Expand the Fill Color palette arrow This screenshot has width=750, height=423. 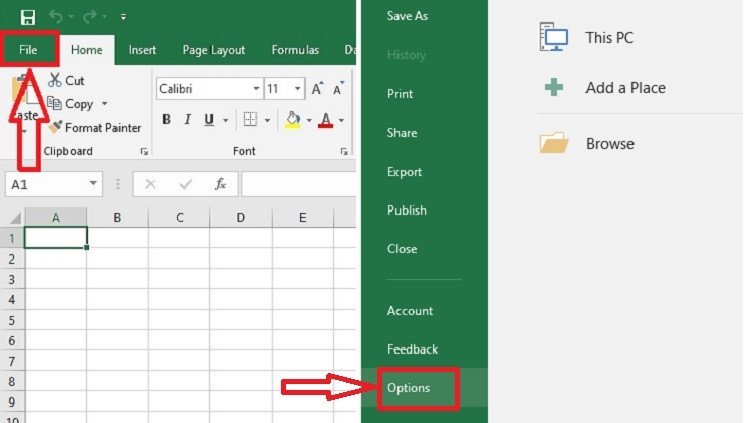coord(309,120)
